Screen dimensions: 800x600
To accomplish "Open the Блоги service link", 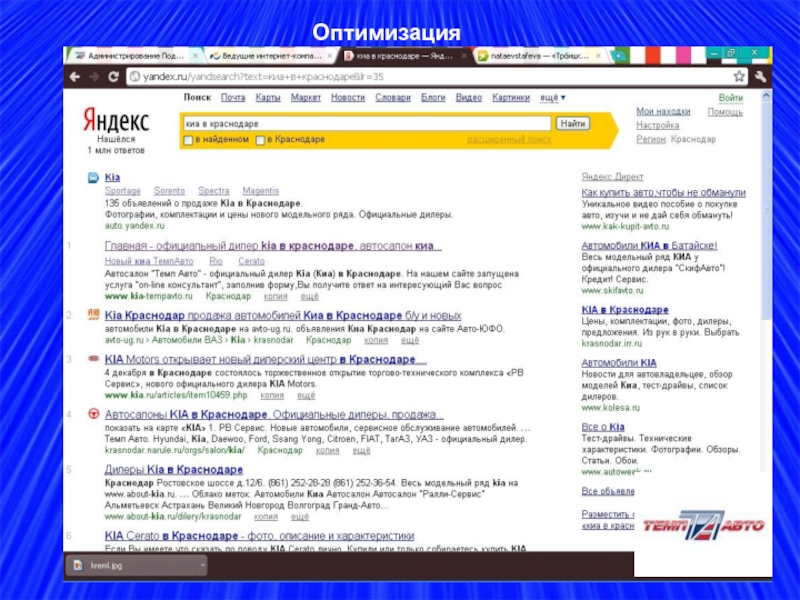I will click(x=433, y=97).
